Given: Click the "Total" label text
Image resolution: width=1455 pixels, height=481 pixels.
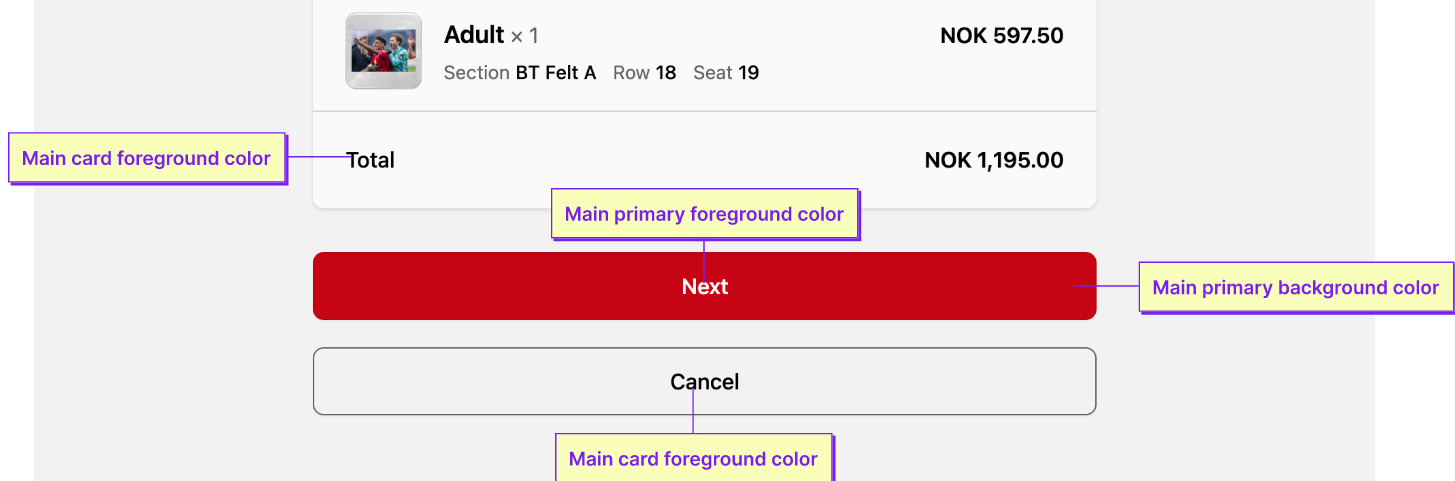Looking at the screenshot, I should point(371,160).
